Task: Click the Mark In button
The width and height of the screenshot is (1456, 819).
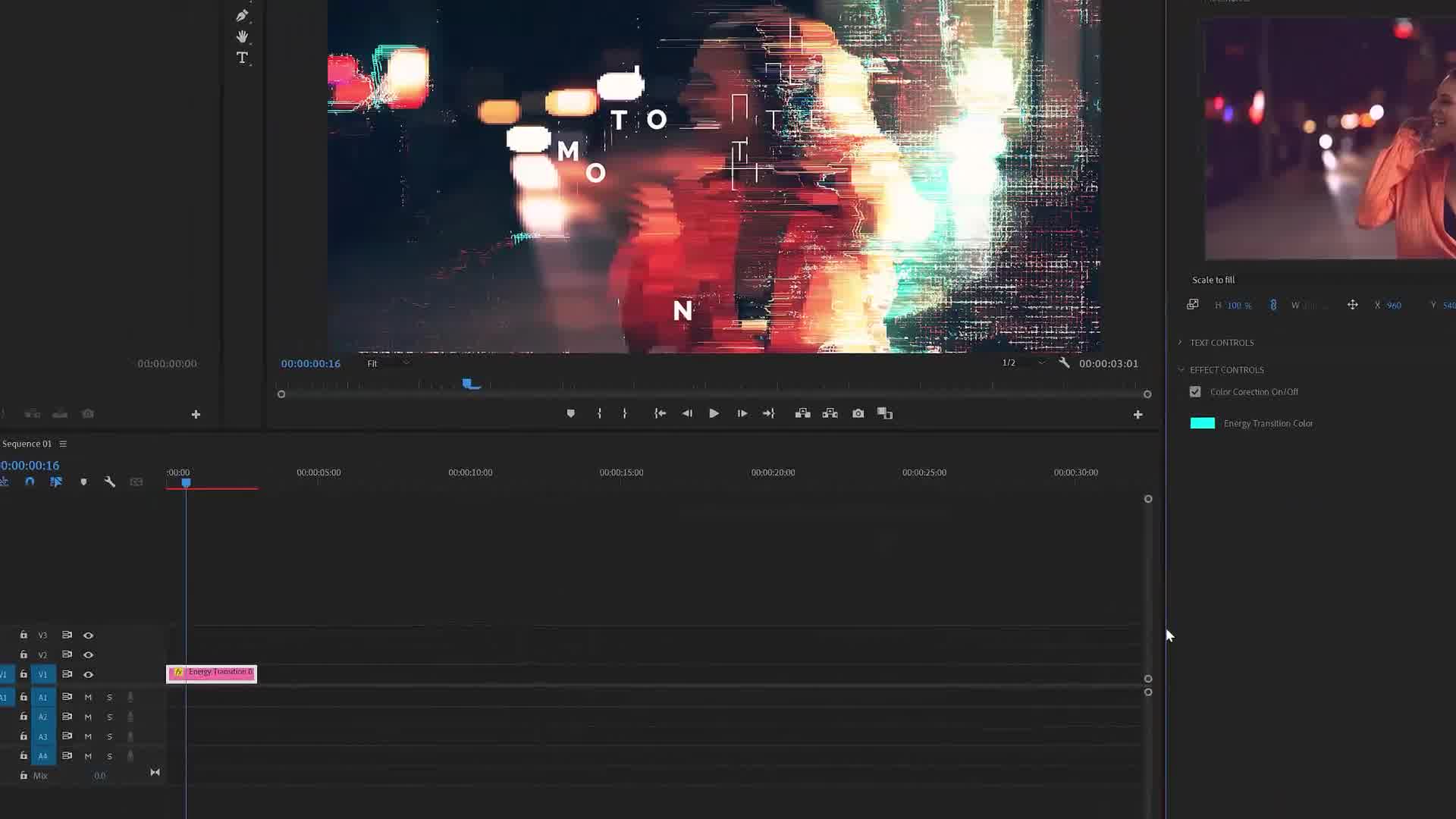Action: click(x=599, y=413)
